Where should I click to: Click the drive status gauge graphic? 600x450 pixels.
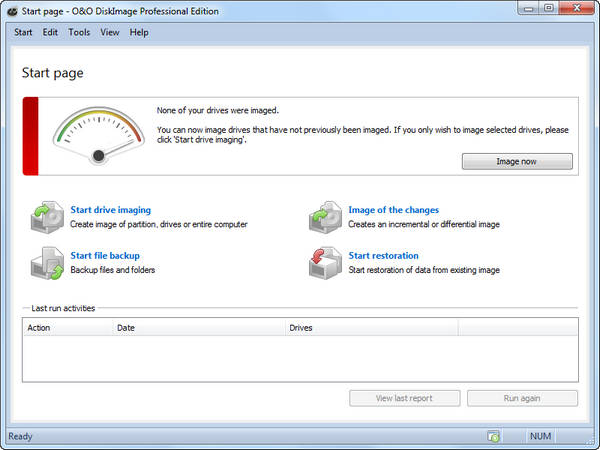[x=97, y=135]
